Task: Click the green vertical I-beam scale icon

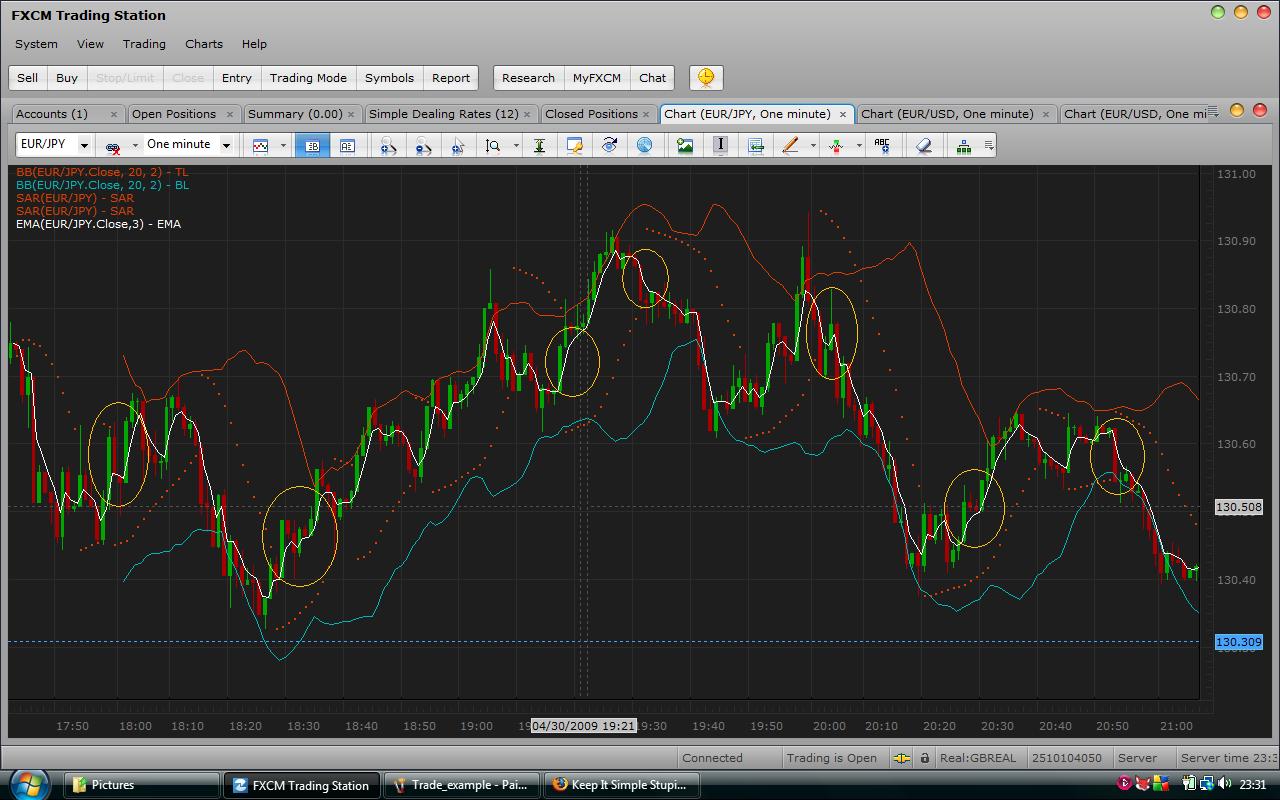Action: pyautogui.click(x=539, y=146)
